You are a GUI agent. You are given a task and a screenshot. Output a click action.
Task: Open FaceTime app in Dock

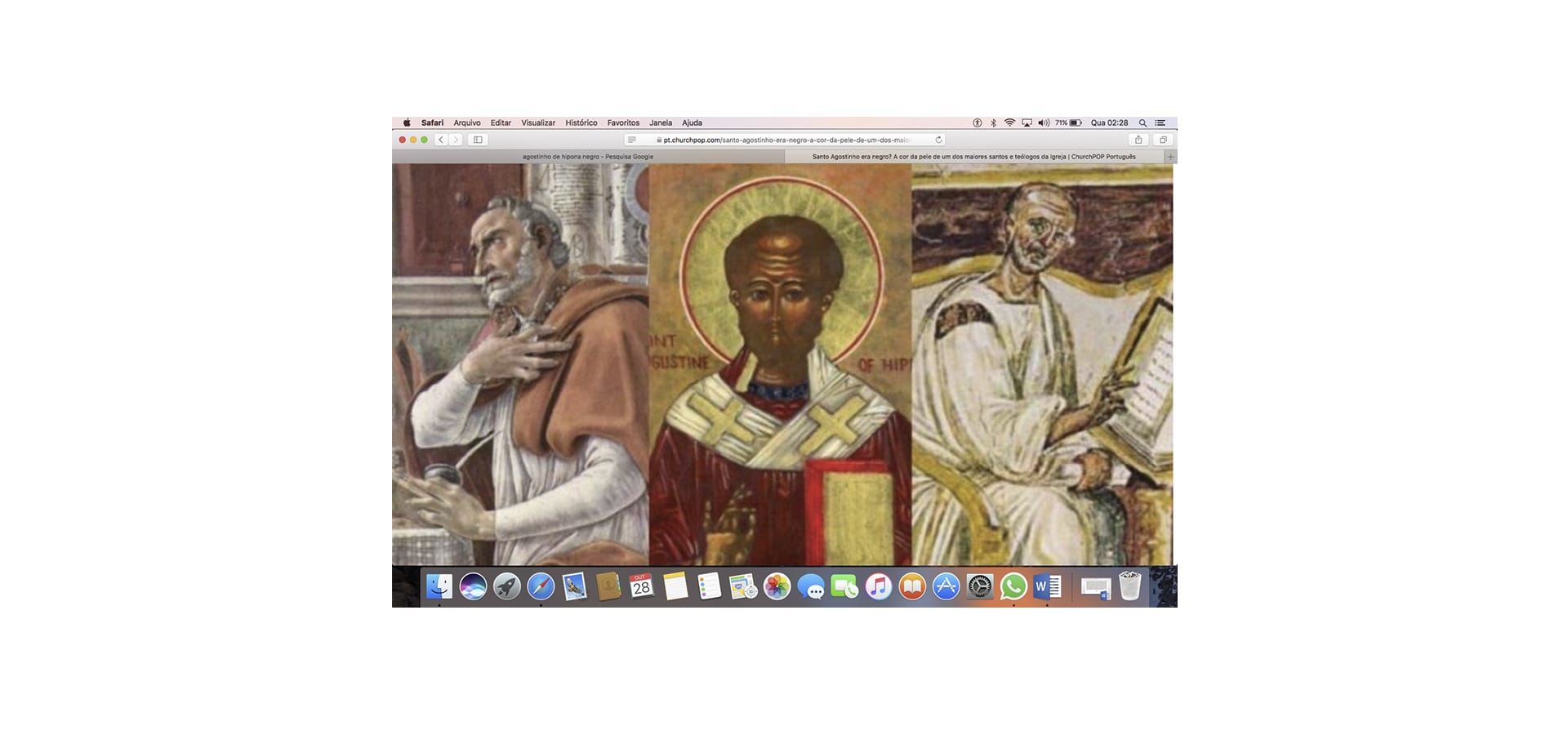coord(844,586)
